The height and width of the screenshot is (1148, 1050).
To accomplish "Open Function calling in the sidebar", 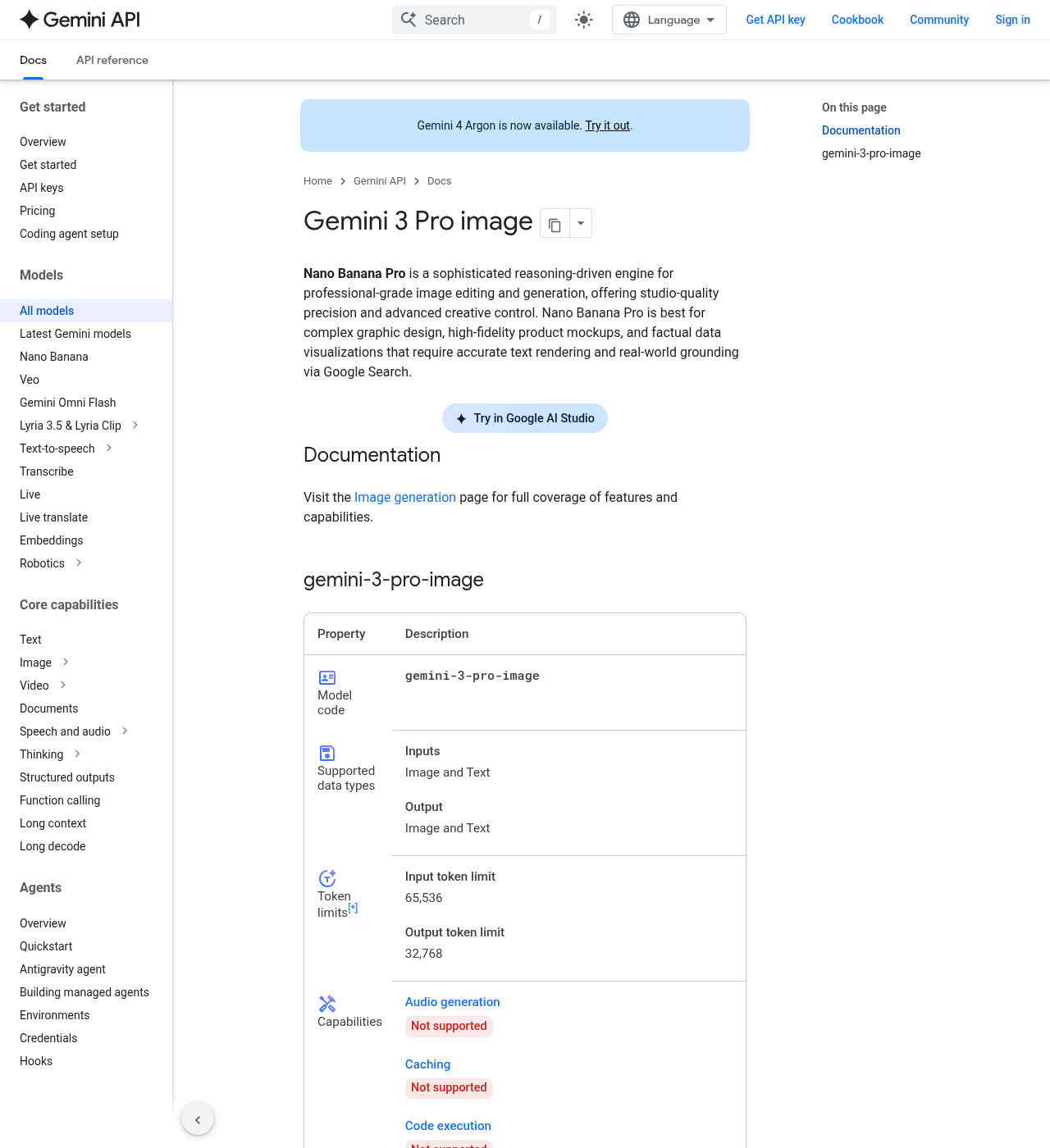I will click(x=60, y=800).
